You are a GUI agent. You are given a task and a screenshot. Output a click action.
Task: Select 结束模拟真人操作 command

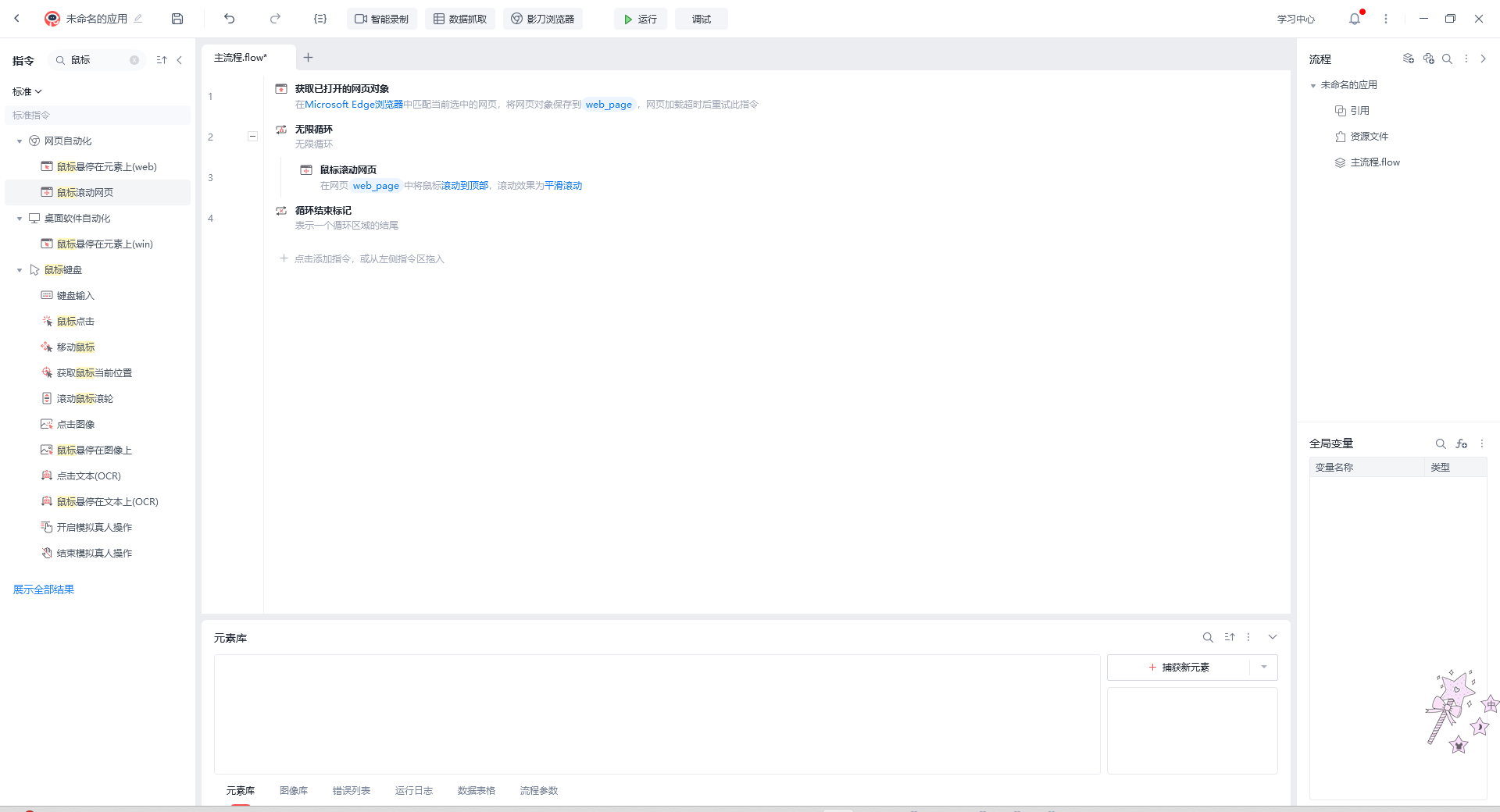tap(95, 554)
